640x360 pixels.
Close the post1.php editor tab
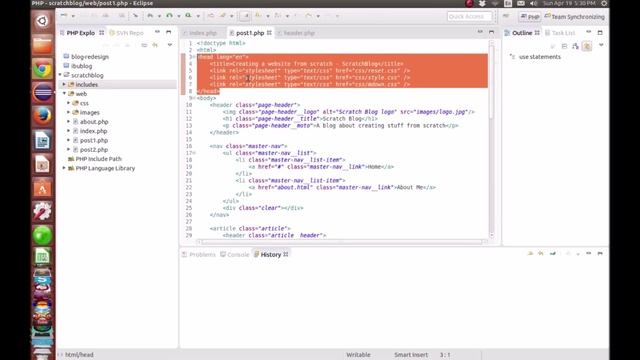(x=269, y=33)
